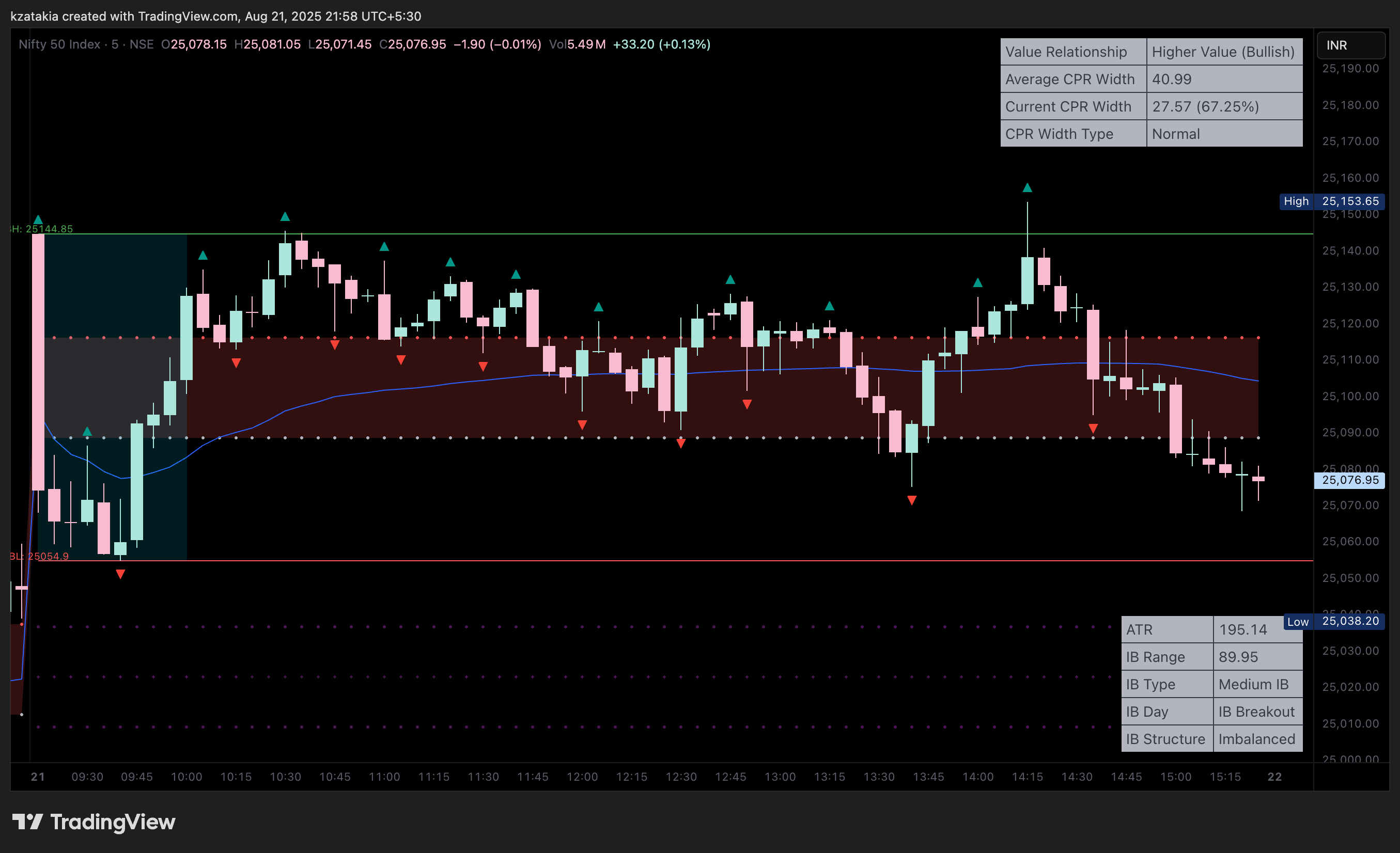
Task: Click the green up-triangle marker above day high candle
Action: (x=1028, y=187)
